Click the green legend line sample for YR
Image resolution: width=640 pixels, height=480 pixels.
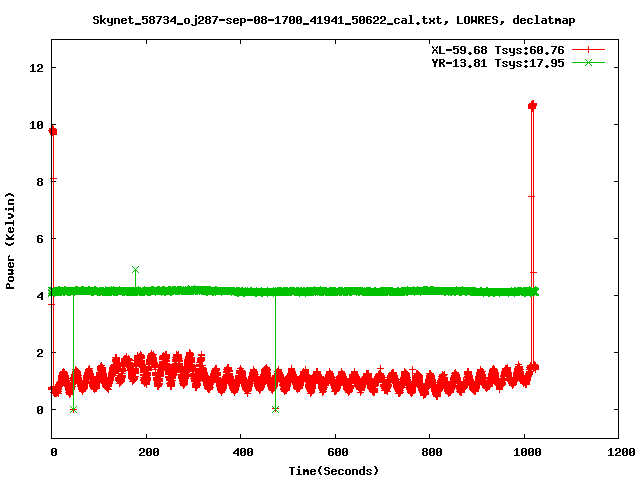[x=588, y=62]
